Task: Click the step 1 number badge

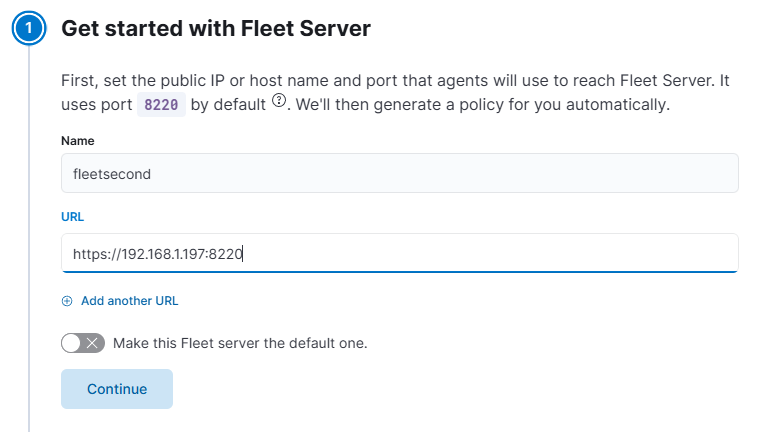Action: 28,29
